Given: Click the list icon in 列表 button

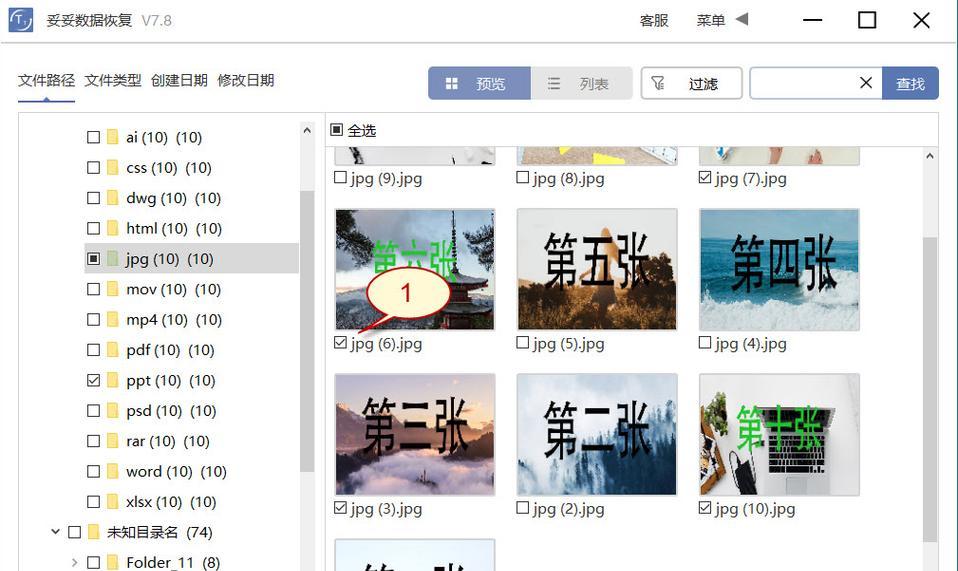Looking at the screenshot, I should pos(554,84).
